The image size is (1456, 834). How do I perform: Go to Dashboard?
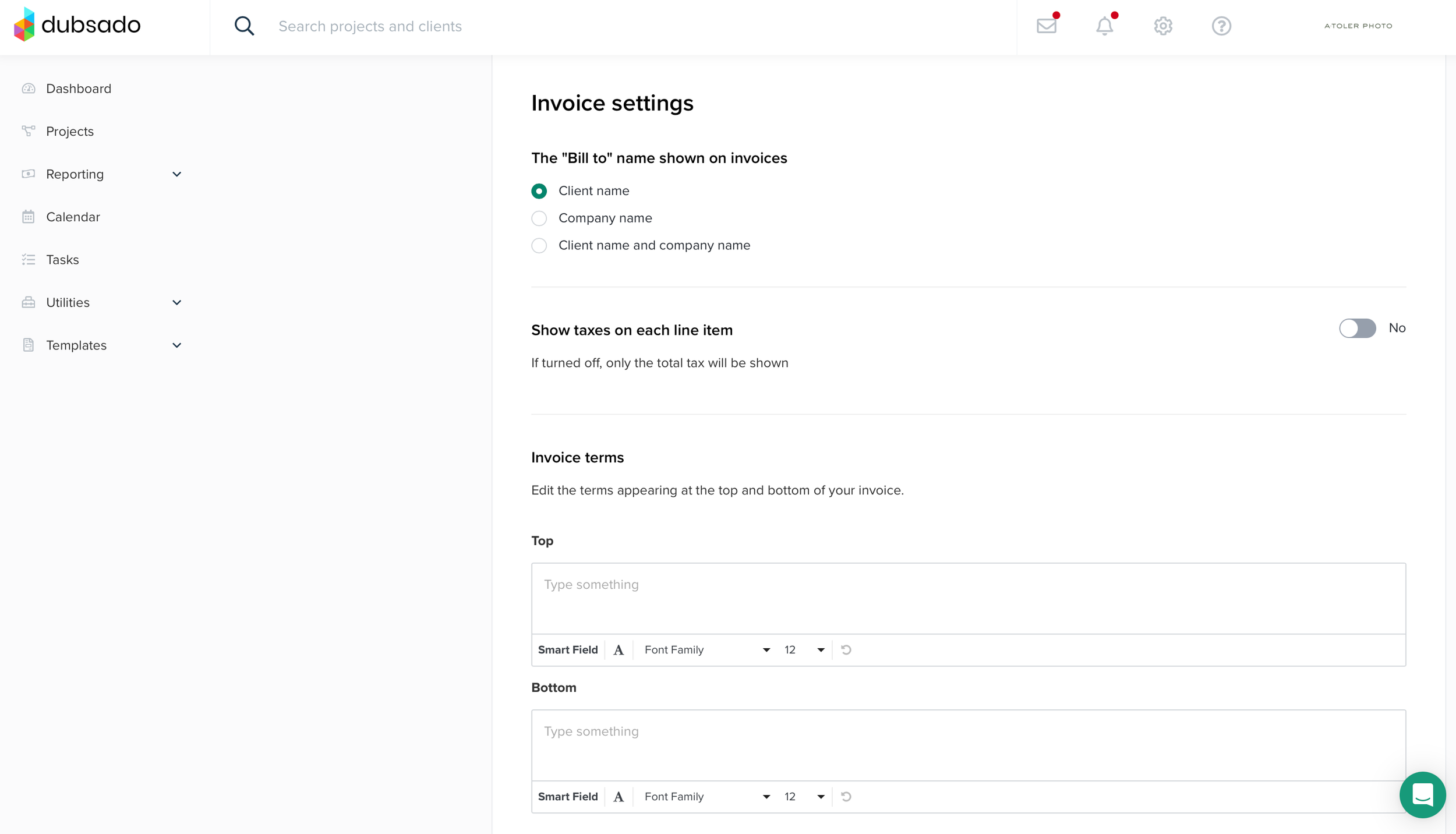pyautogui.click(x=79, y=89)
